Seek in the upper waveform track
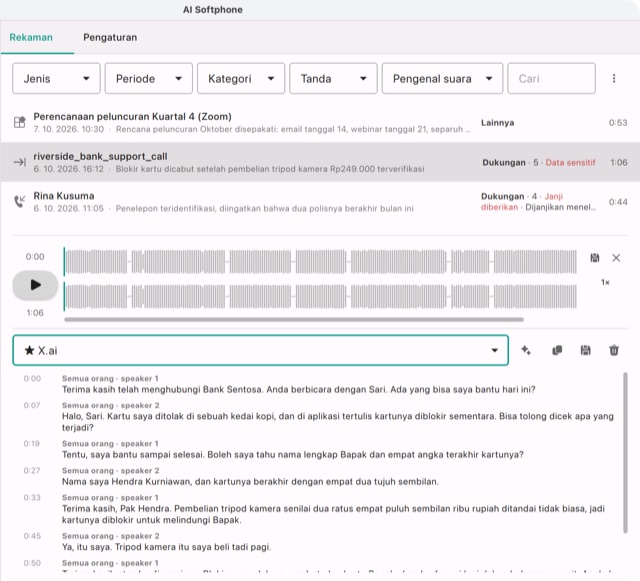Viewport: 640px width, 581px height. coord(320,262)
